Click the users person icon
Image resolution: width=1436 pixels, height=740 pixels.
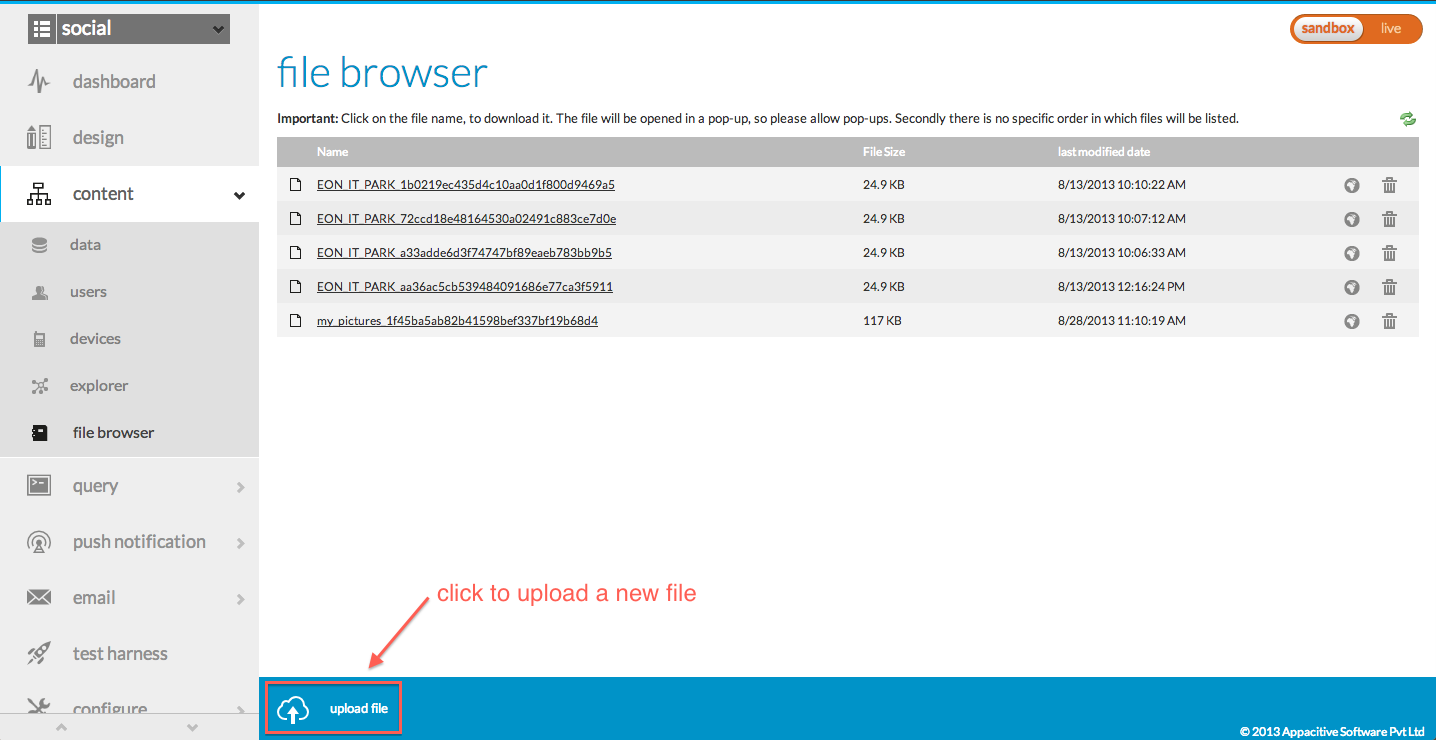pyautogui.click(x=40, y=292)
